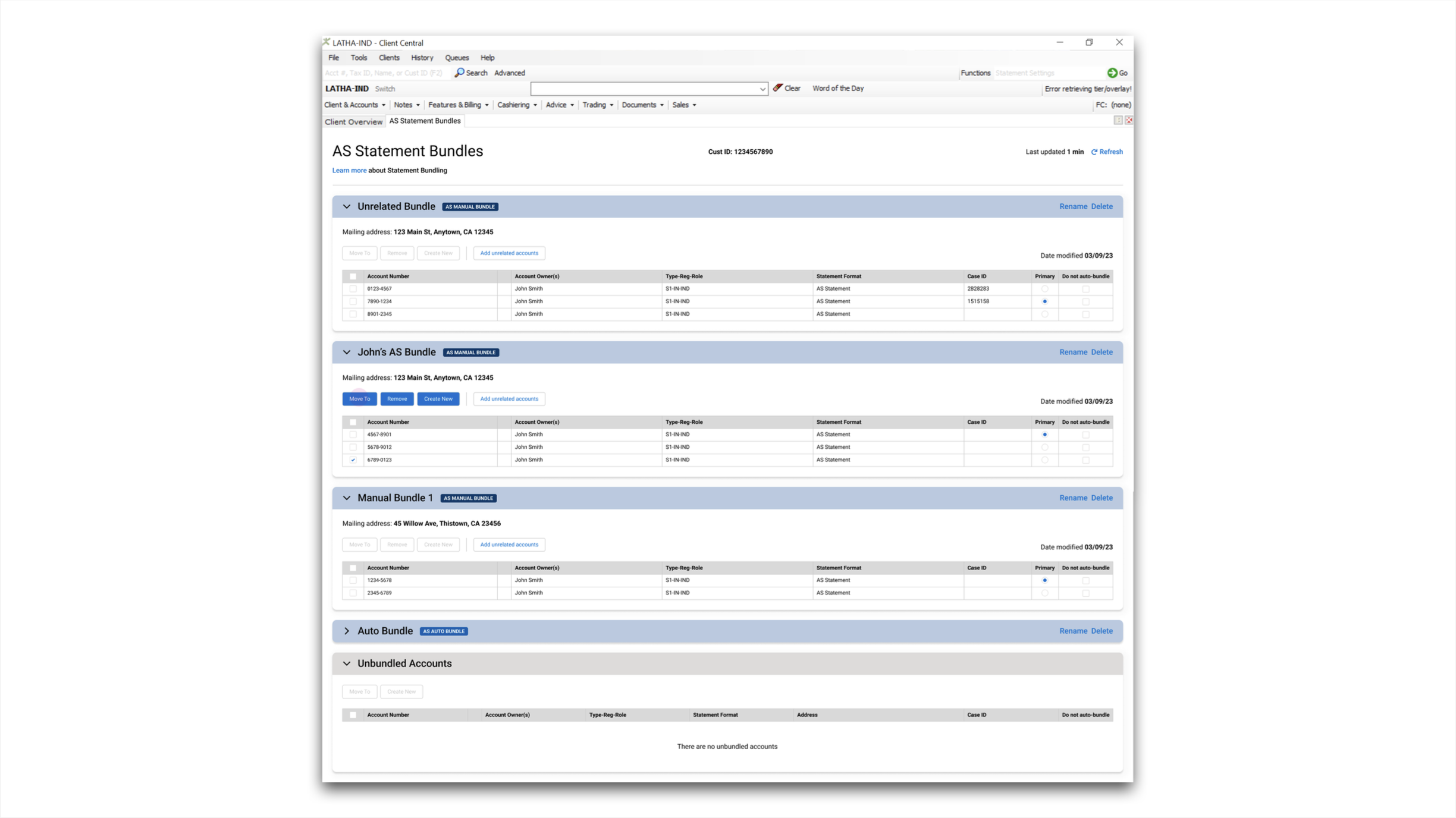Close tab with red X icon
Viewport: 1456px width, 818px height.
point(1128,121)
